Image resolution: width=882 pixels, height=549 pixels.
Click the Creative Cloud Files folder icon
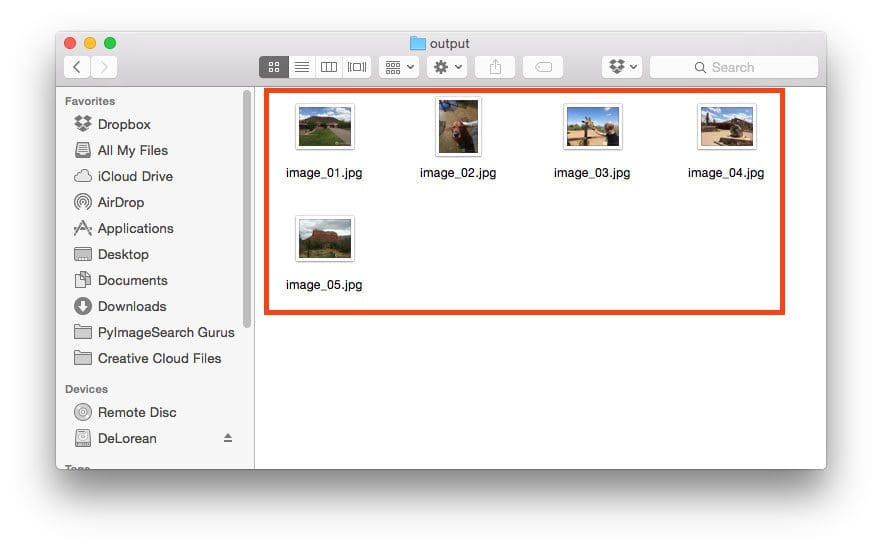pyautogui.click(x=83, y=358)
